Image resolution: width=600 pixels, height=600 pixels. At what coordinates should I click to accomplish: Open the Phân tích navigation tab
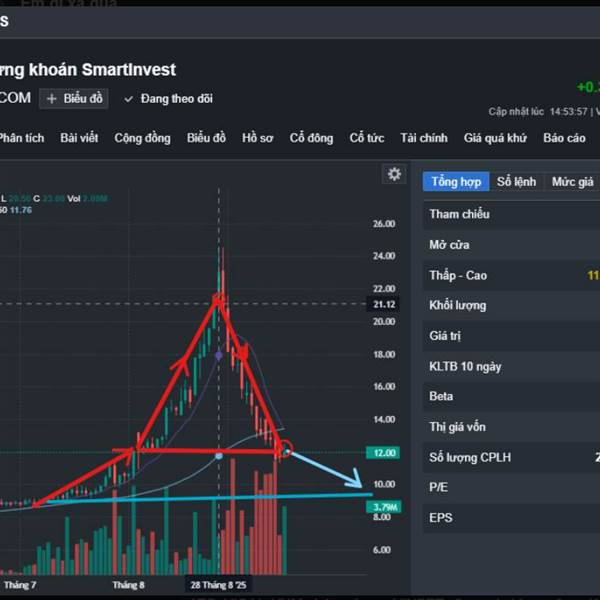tap(20, 138)
